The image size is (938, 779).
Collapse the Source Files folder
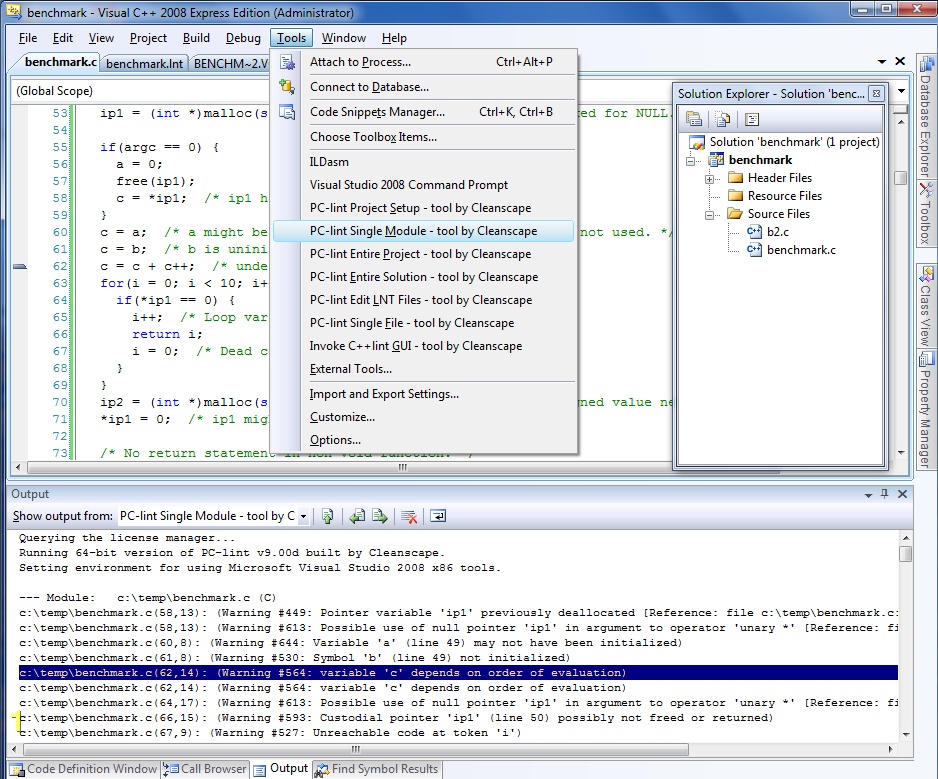(709, 214)
